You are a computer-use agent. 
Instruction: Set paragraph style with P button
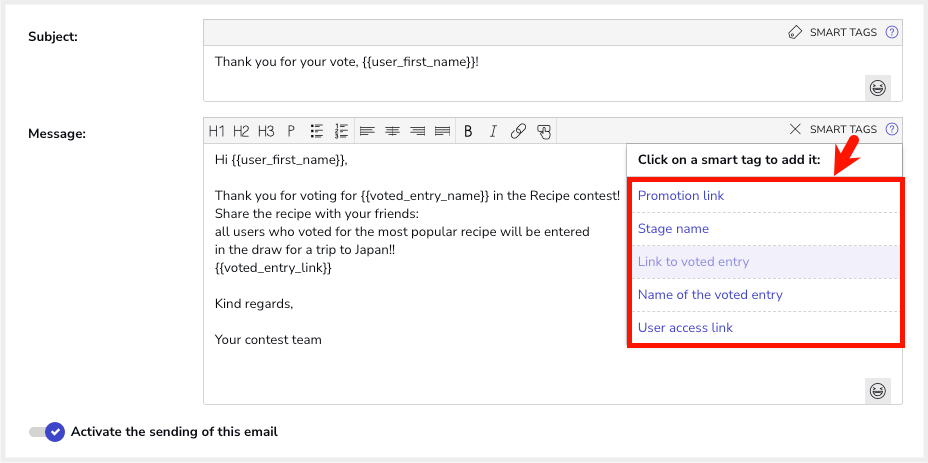click(x=291, y=131)
